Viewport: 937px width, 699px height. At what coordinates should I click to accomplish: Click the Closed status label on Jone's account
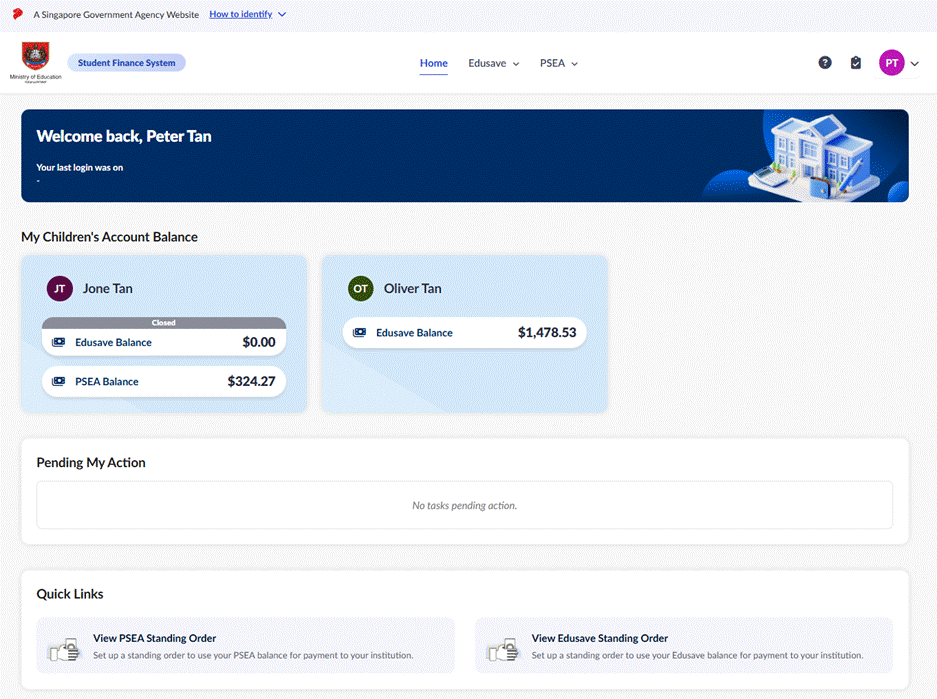coord(164,323)
